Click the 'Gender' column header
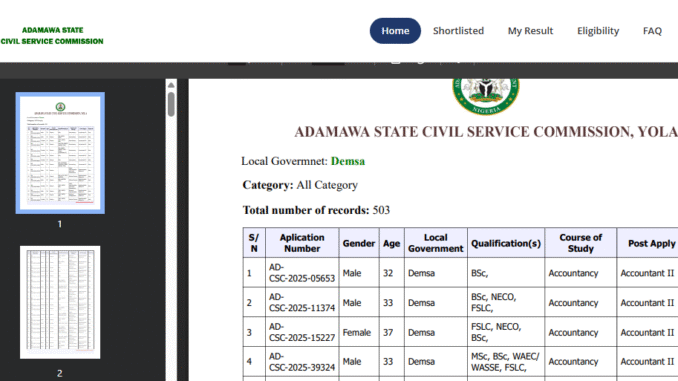 [x=359, y=243]
